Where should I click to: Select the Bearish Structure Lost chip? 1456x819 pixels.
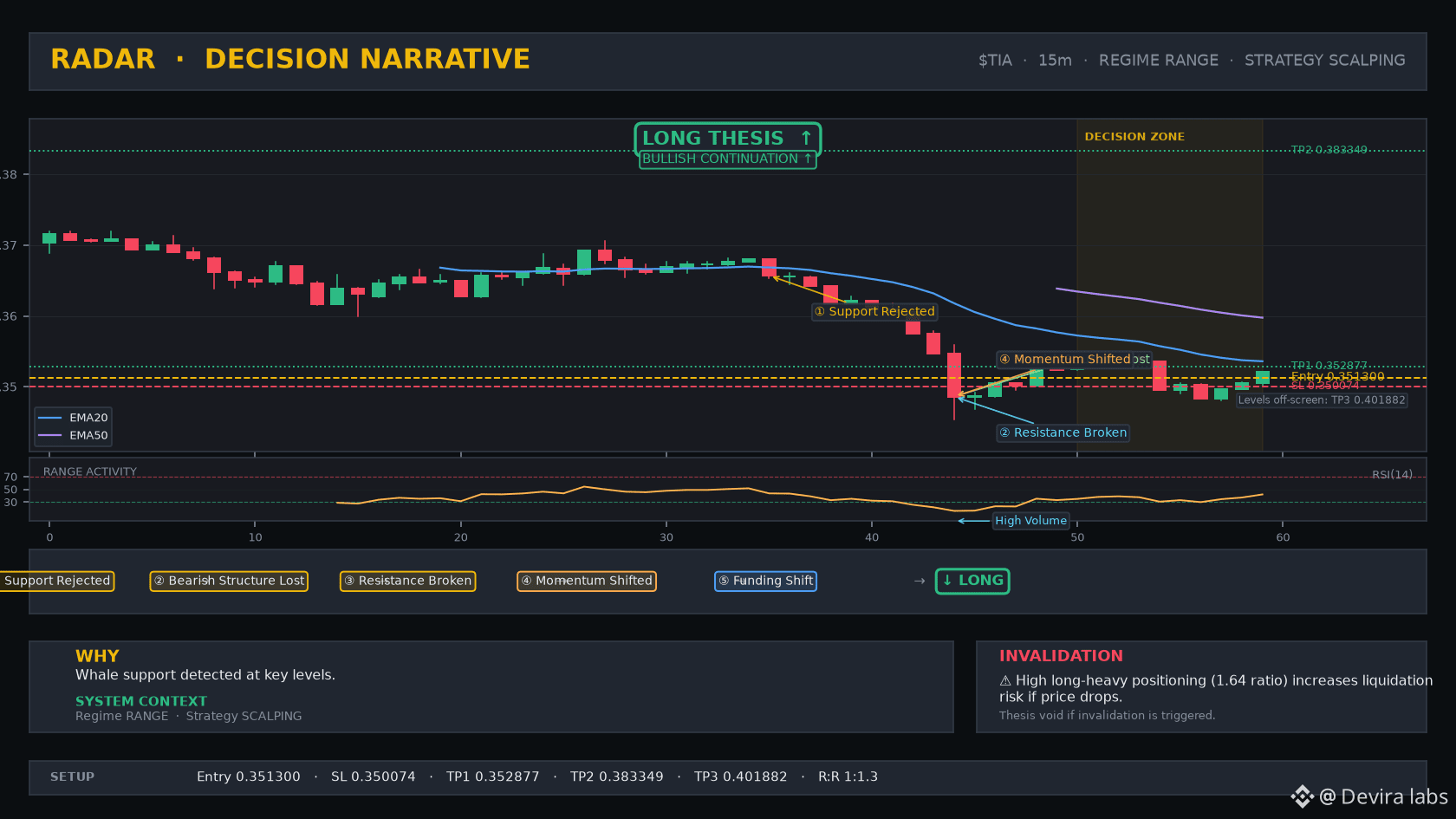[230, 581]
